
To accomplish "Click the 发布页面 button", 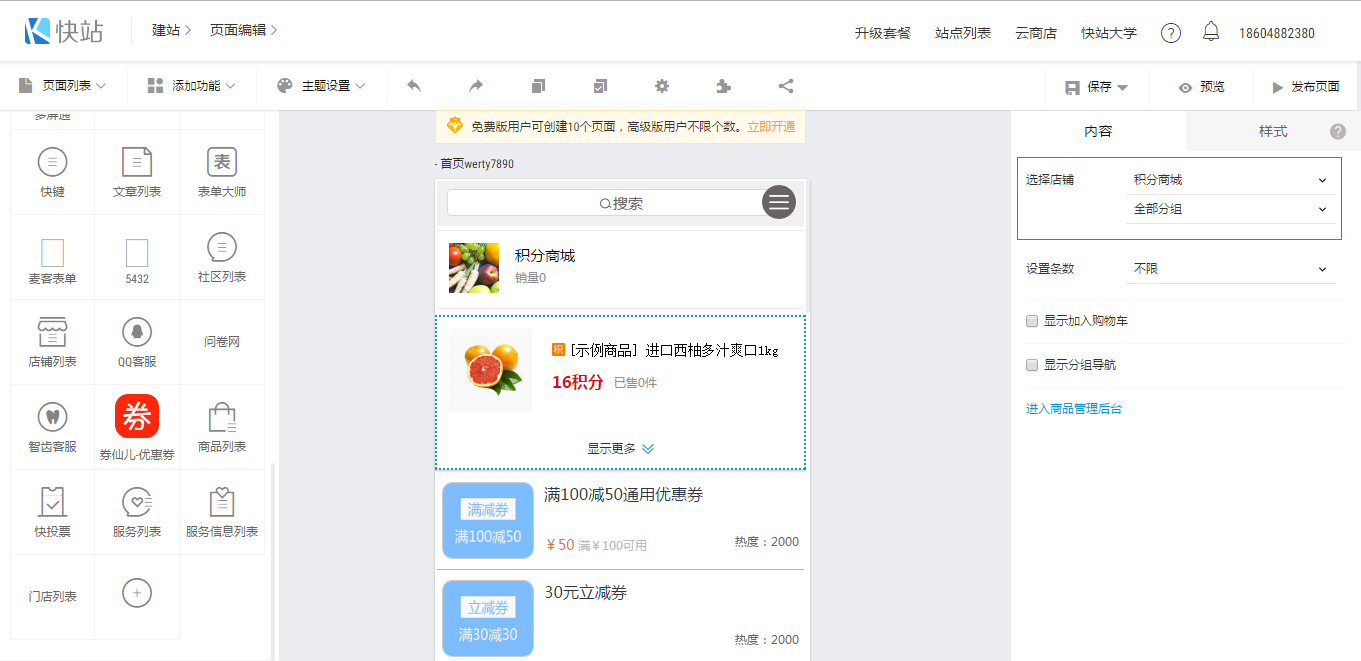I will click(x=1305, y=87).
